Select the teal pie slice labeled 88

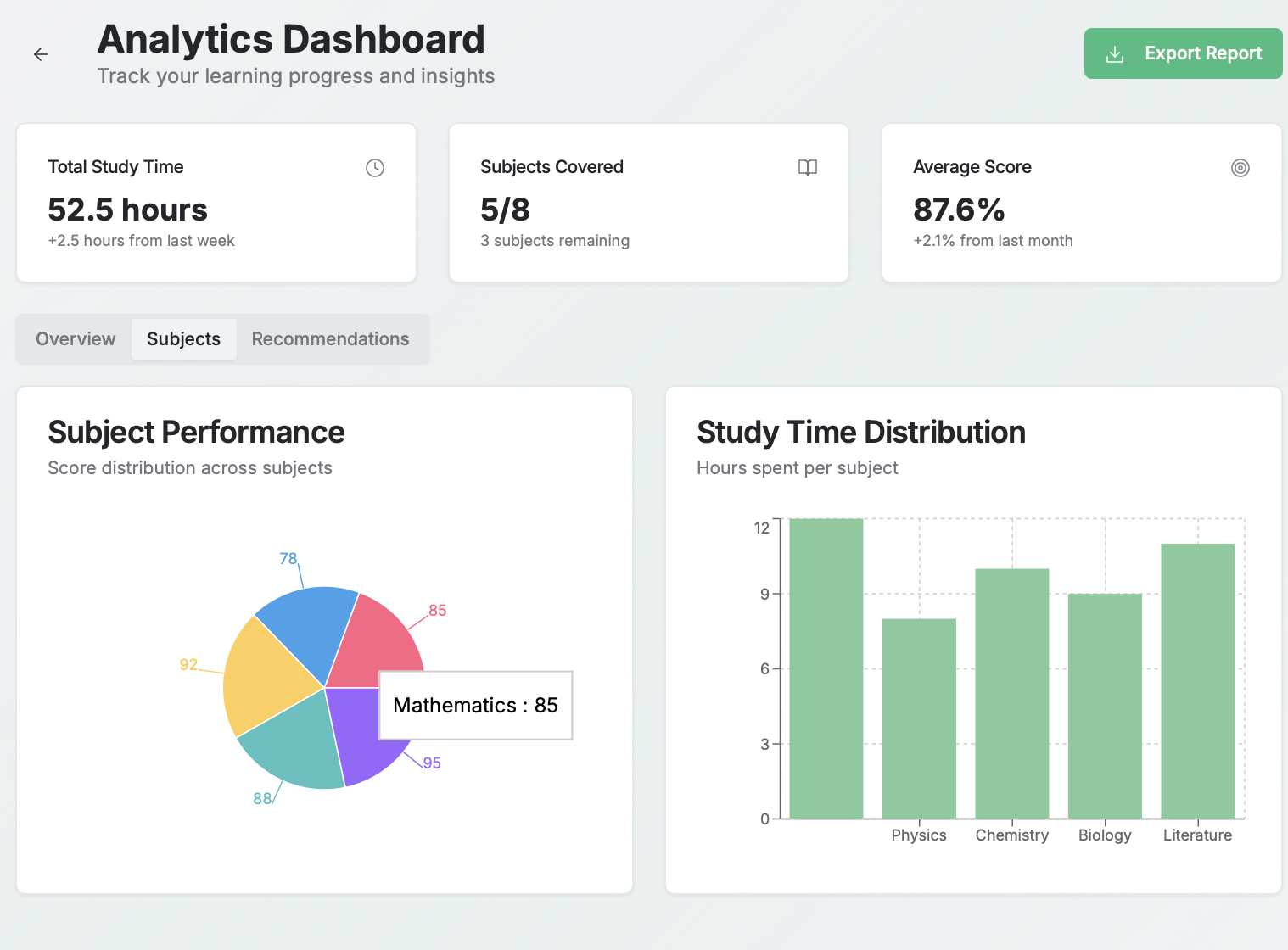(293, 746)
